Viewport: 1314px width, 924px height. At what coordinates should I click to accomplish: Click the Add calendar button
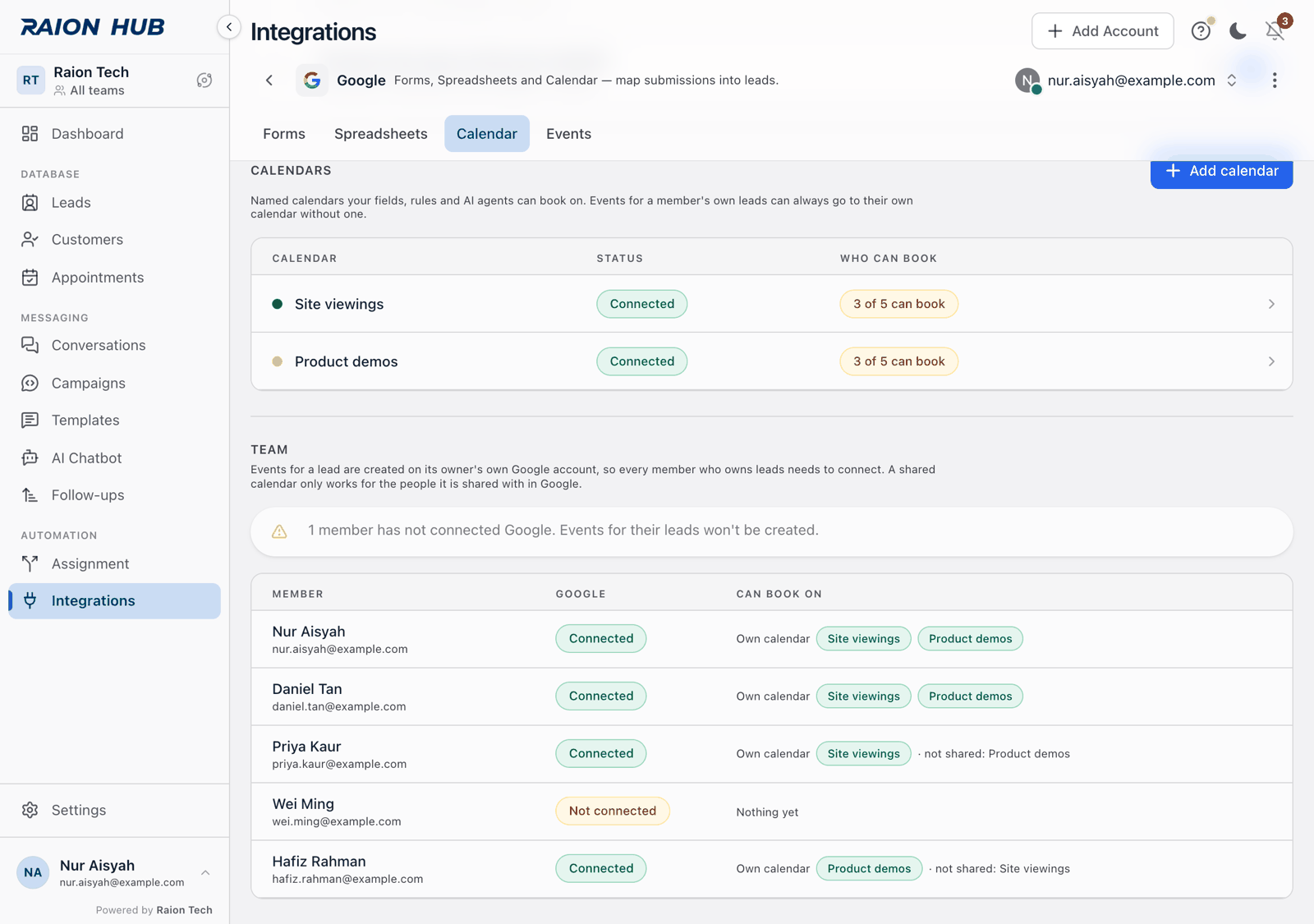coord(1221,171)
